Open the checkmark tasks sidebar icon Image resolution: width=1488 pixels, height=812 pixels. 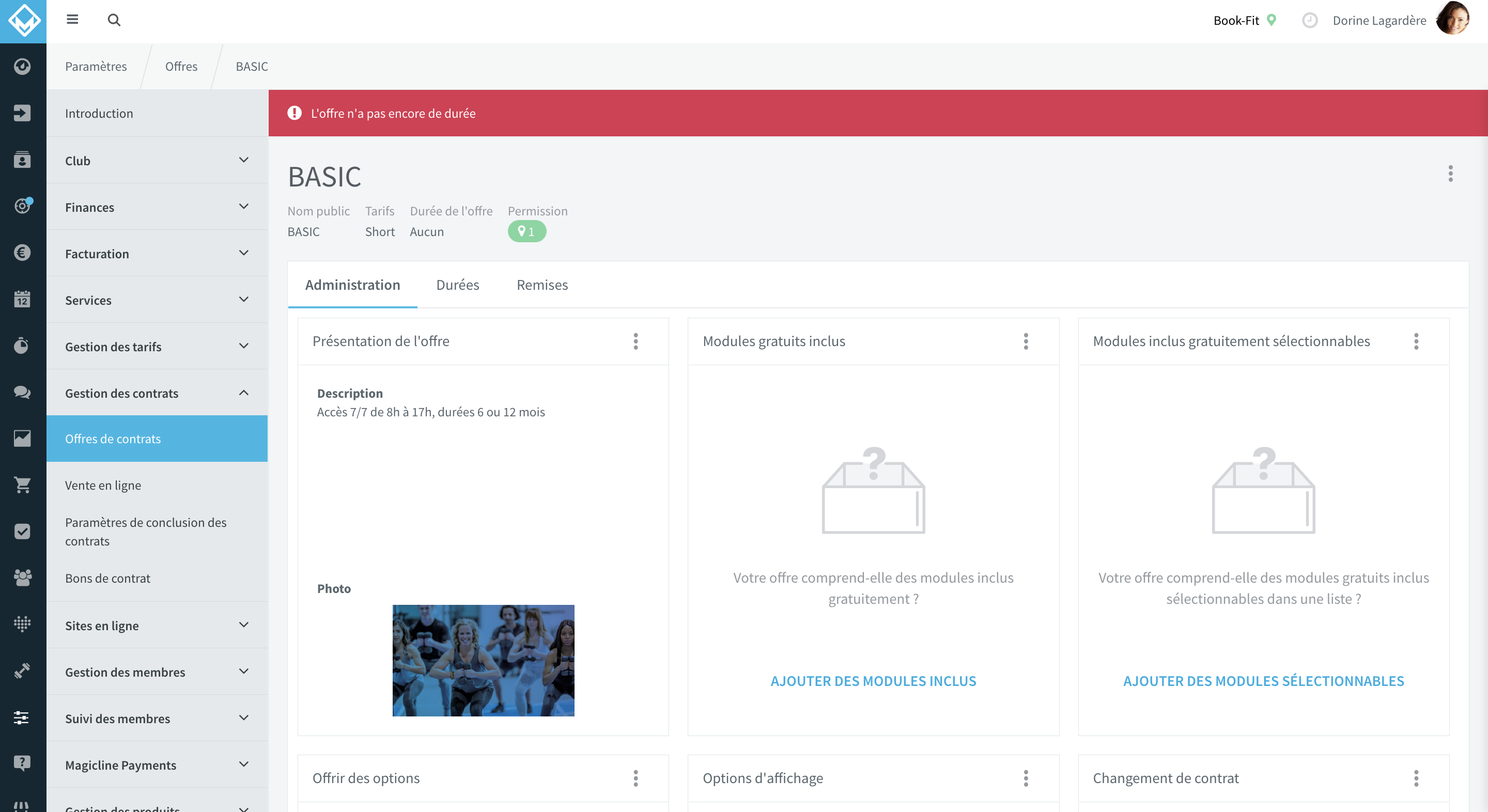click(x=22, y=532)
